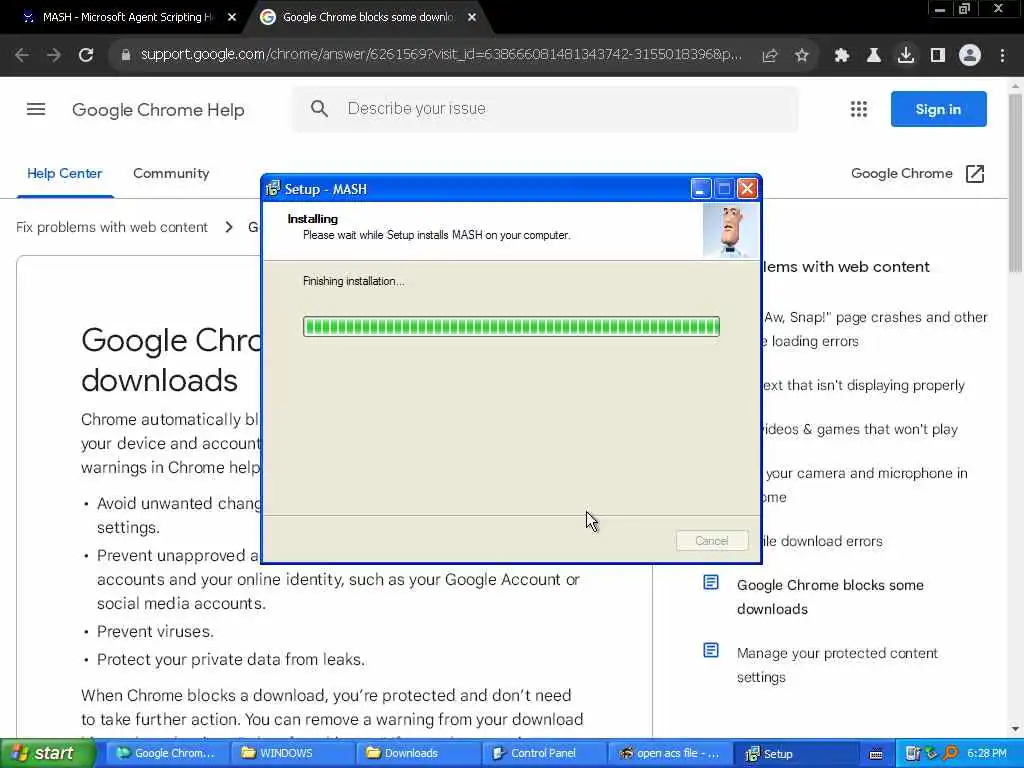Select the Google Chrome blocks some downloads tab
Viewport: 1024px width, 768px height.
click(368, 18)
